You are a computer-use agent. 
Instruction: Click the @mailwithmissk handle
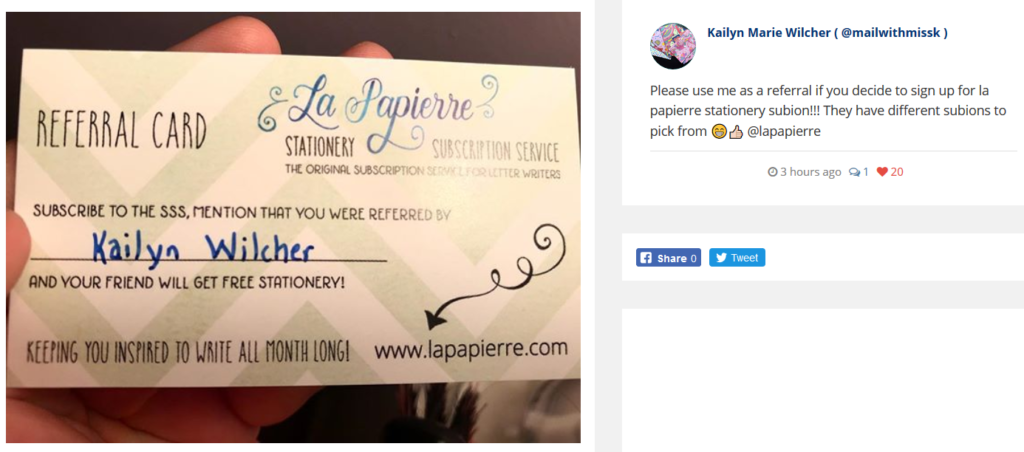893,33
